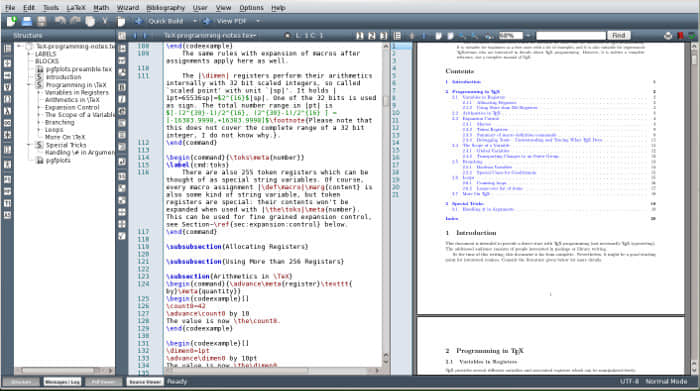
Task: Toggle the Messages / Log panel
Action: pyautogui.click(x=62, y=382)
